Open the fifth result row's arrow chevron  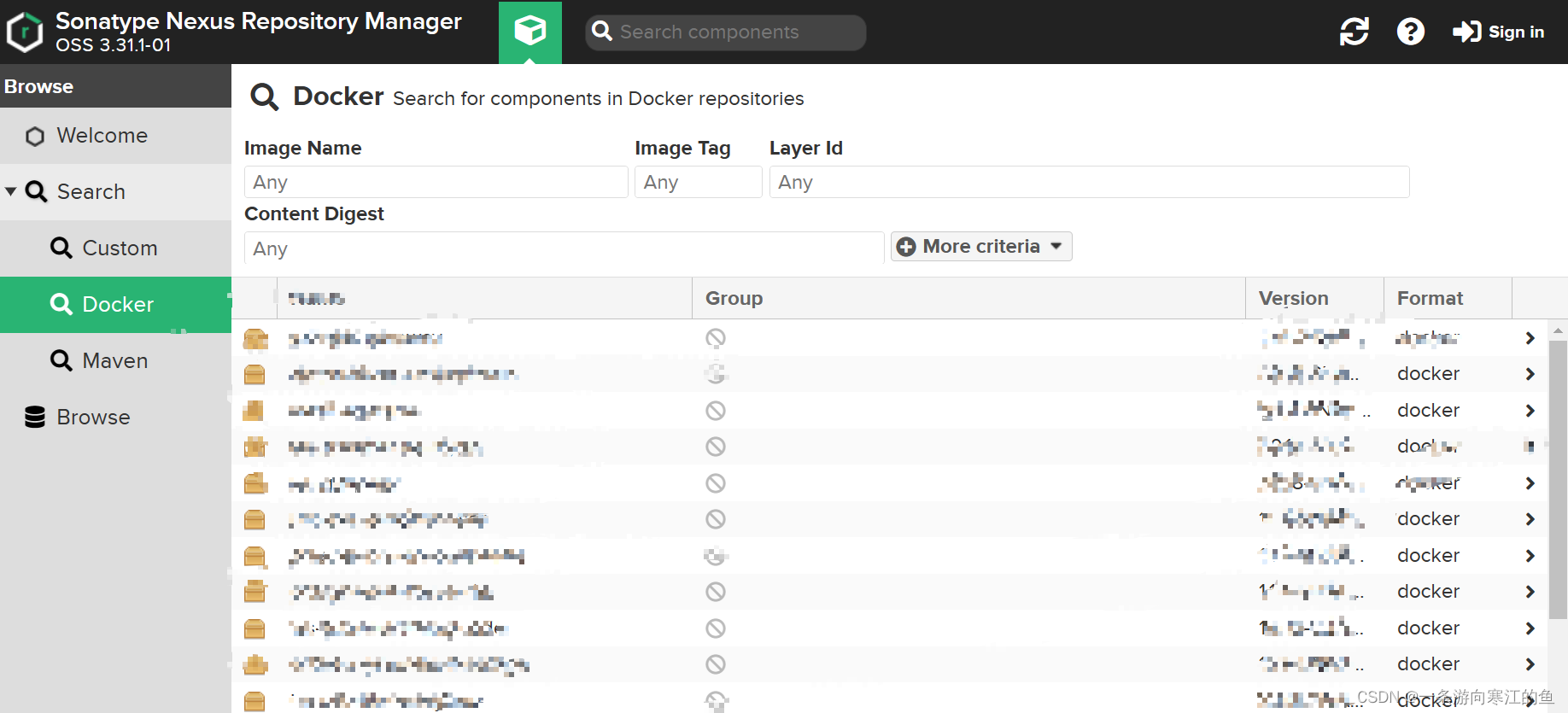pyautogui.click(x=1530, y=483)
